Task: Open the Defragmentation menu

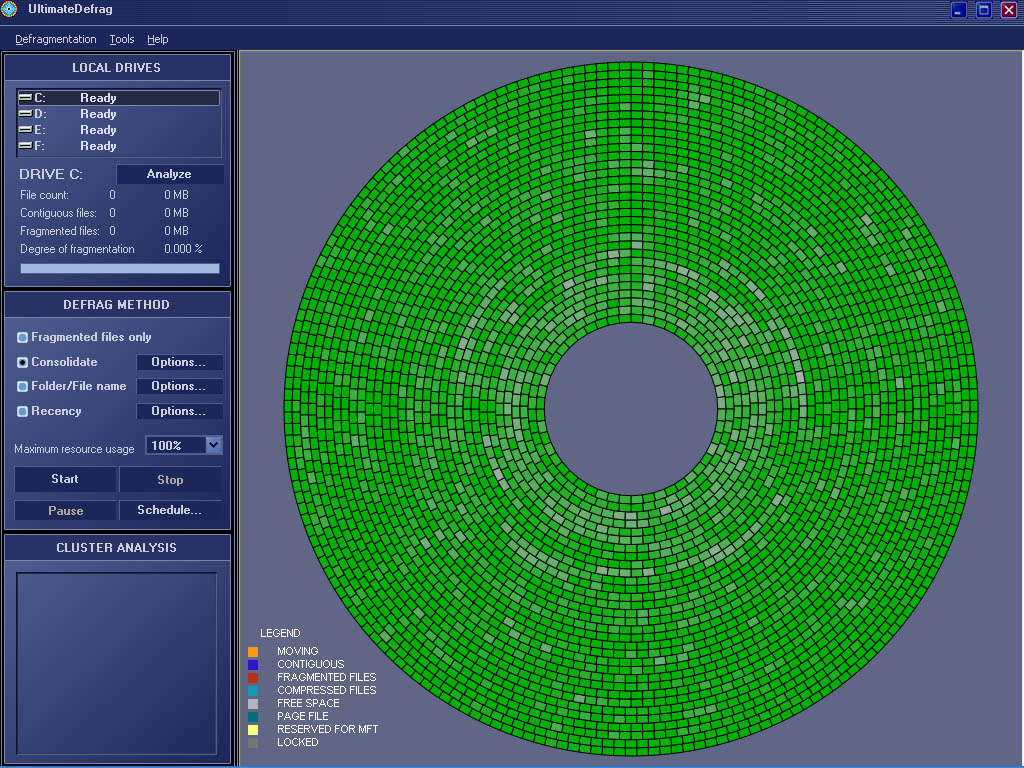Action: pyautogui.click(x=56, y=39)
